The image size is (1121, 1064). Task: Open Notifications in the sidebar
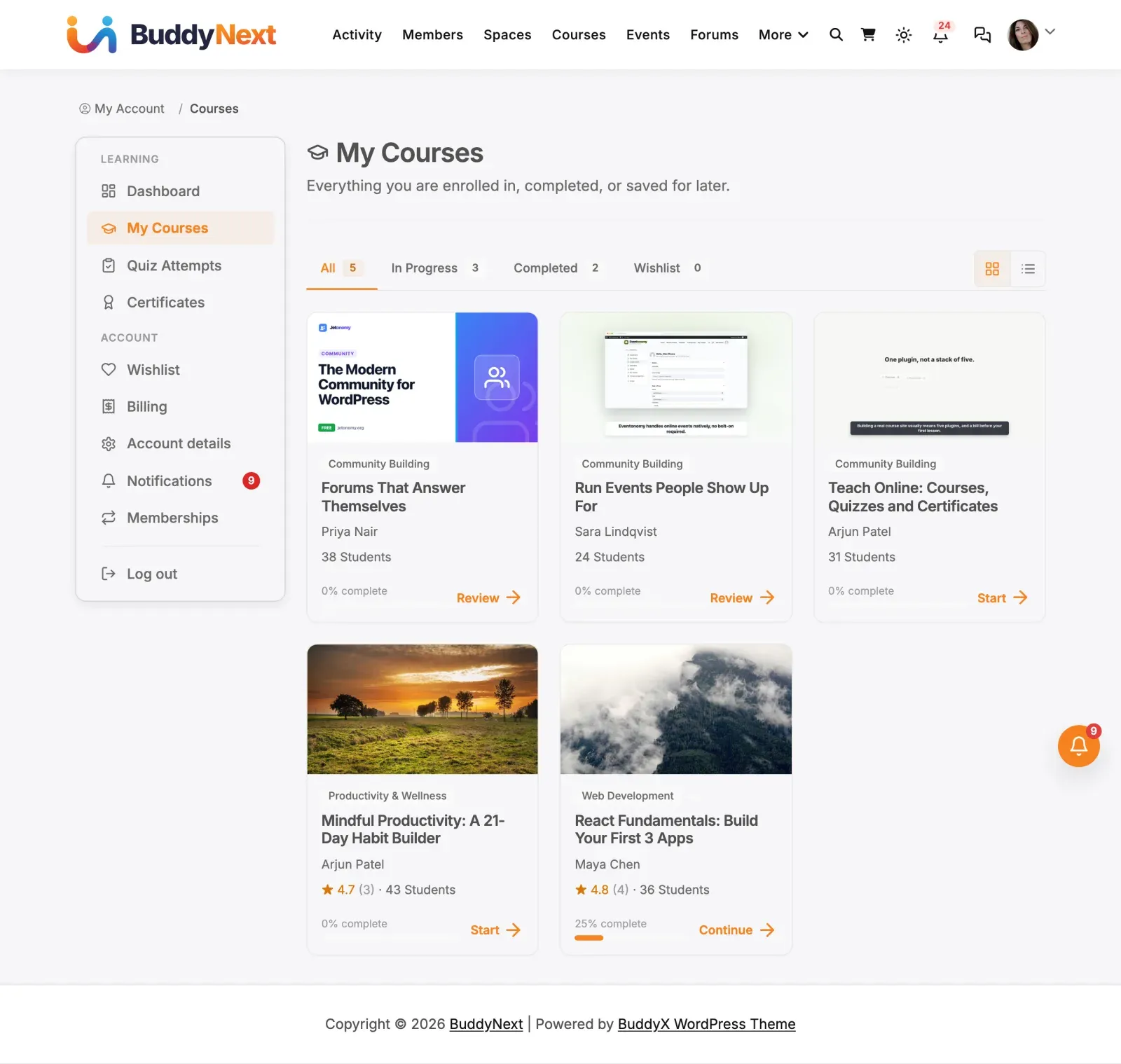click(x=181, y=481)
